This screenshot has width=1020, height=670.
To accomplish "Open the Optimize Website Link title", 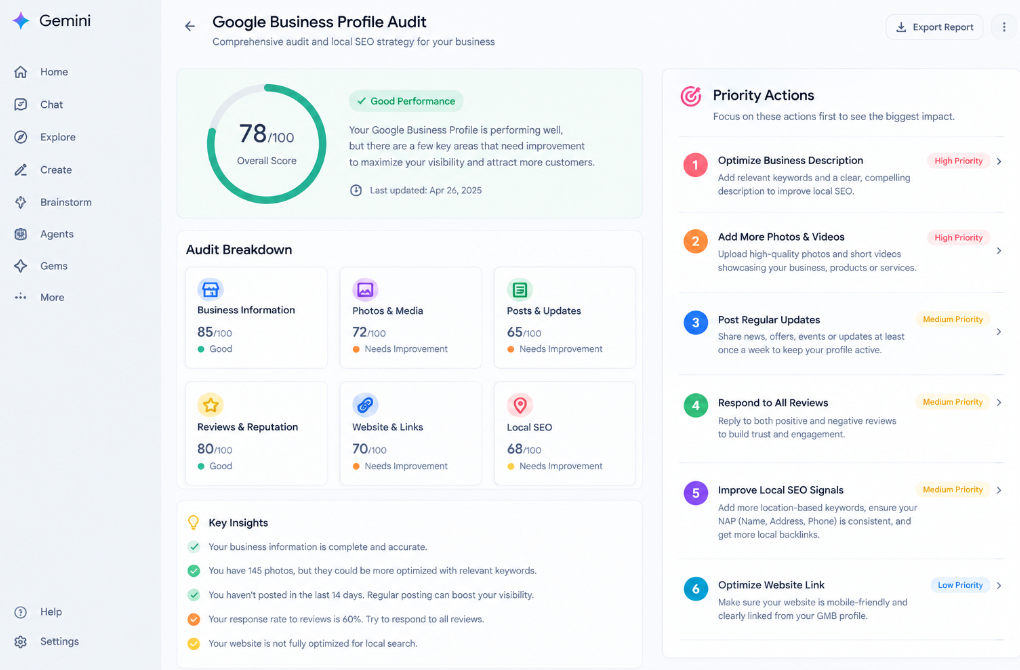I will coord(771,585).
